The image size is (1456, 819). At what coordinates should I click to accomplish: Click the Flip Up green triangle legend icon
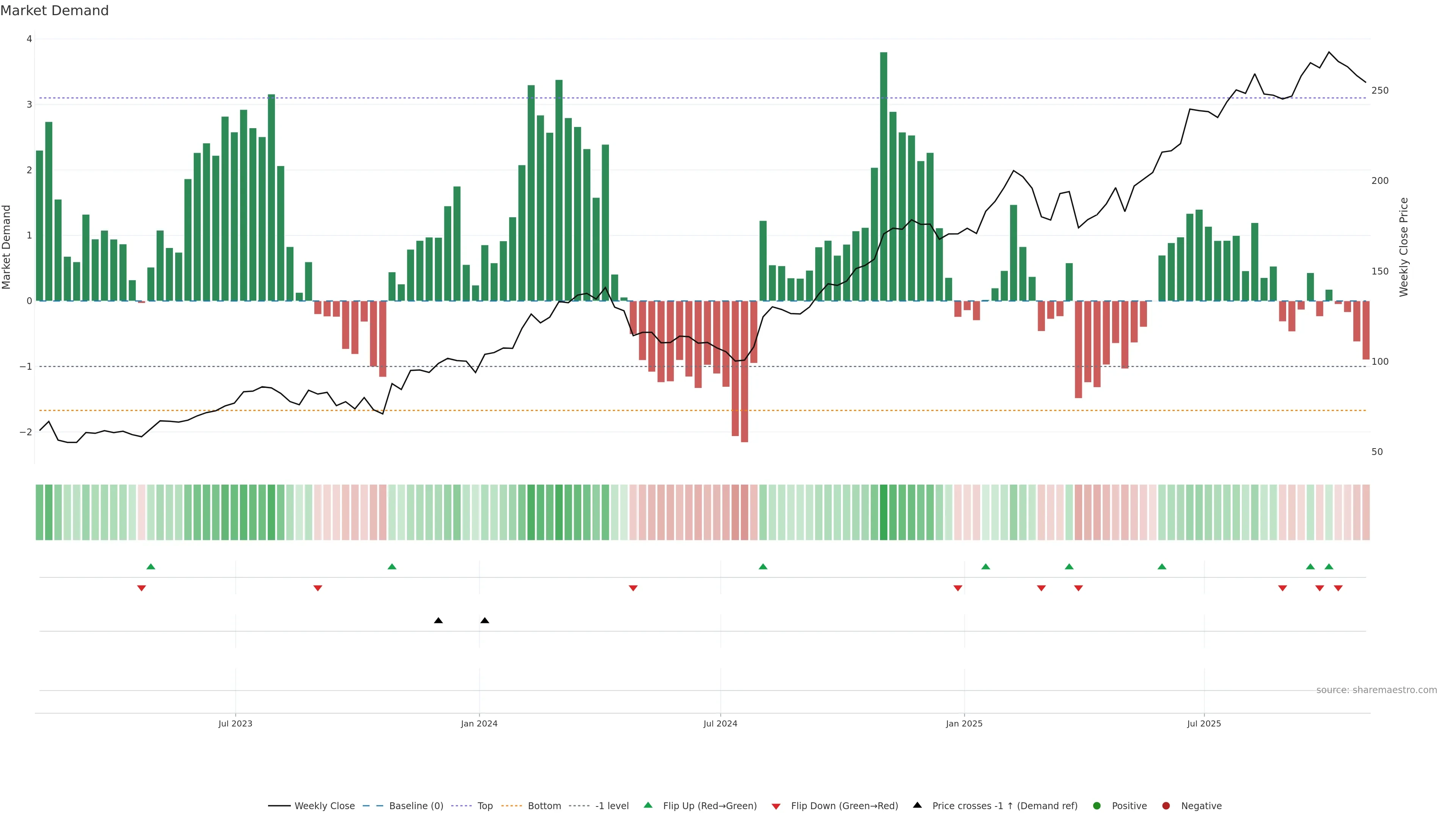[x=648, y=805]
